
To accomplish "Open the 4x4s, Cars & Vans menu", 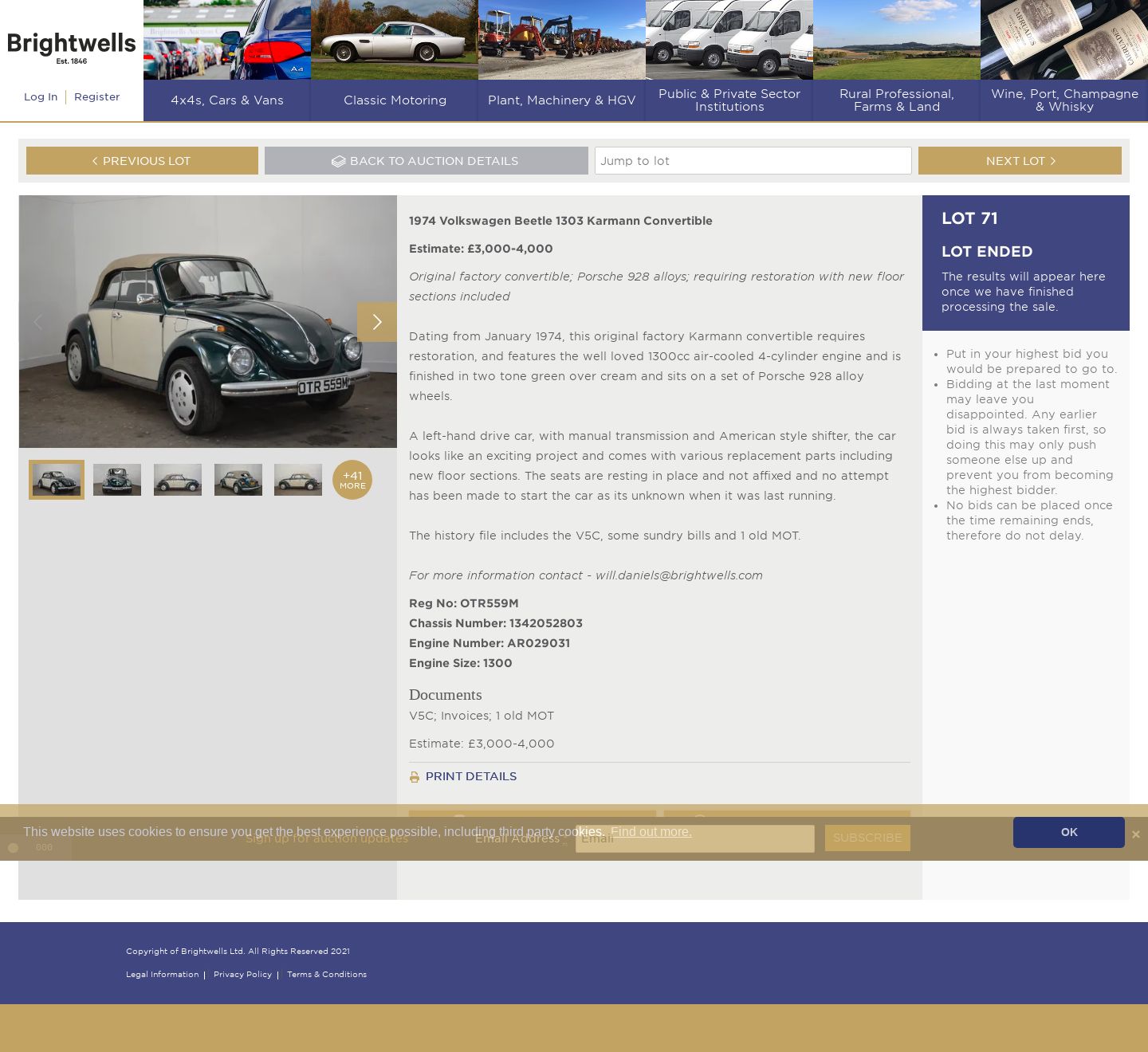I will (227, 100).
